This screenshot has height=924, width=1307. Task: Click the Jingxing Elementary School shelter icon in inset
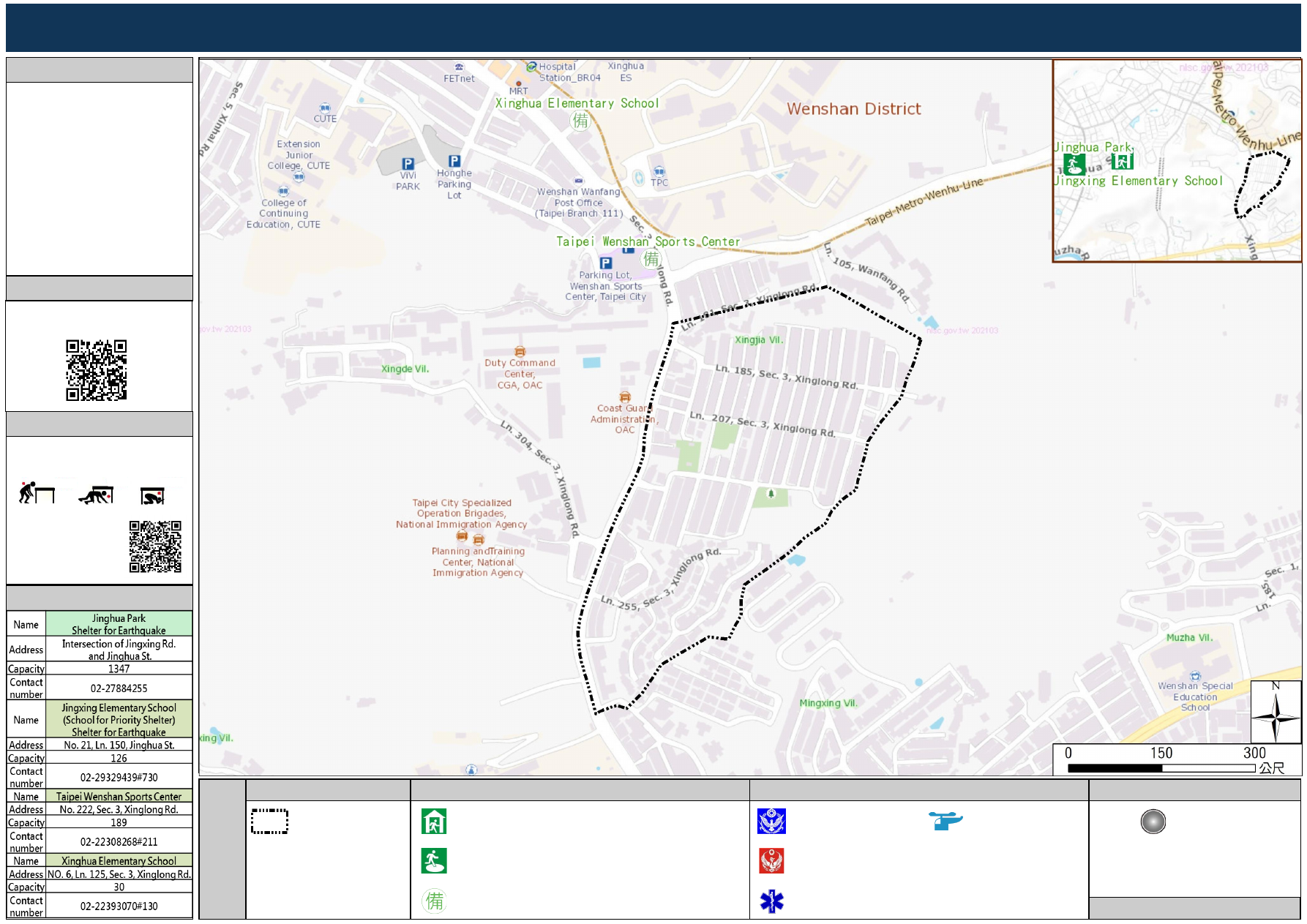point(1122,161)
